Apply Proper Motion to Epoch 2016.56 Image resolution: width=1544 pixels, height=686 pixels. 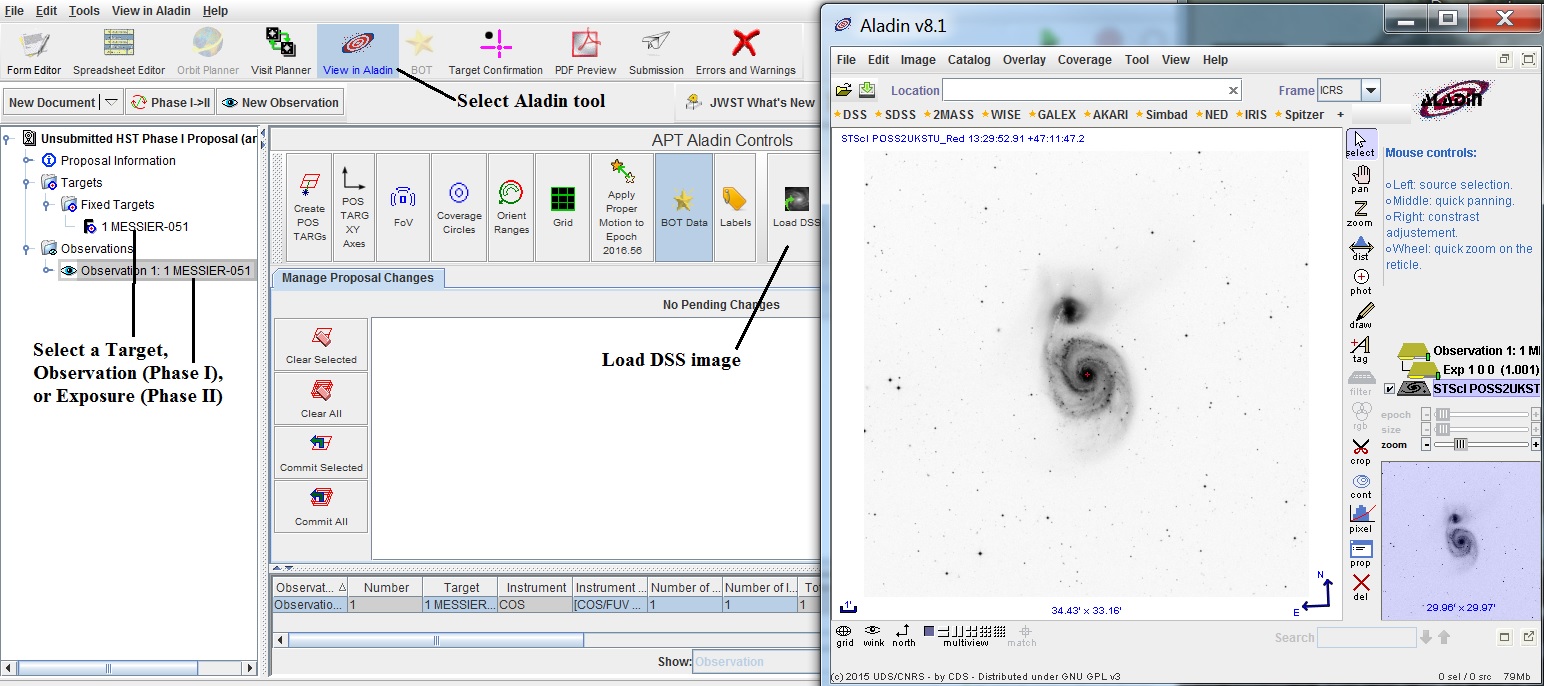(x=621, y=207)
